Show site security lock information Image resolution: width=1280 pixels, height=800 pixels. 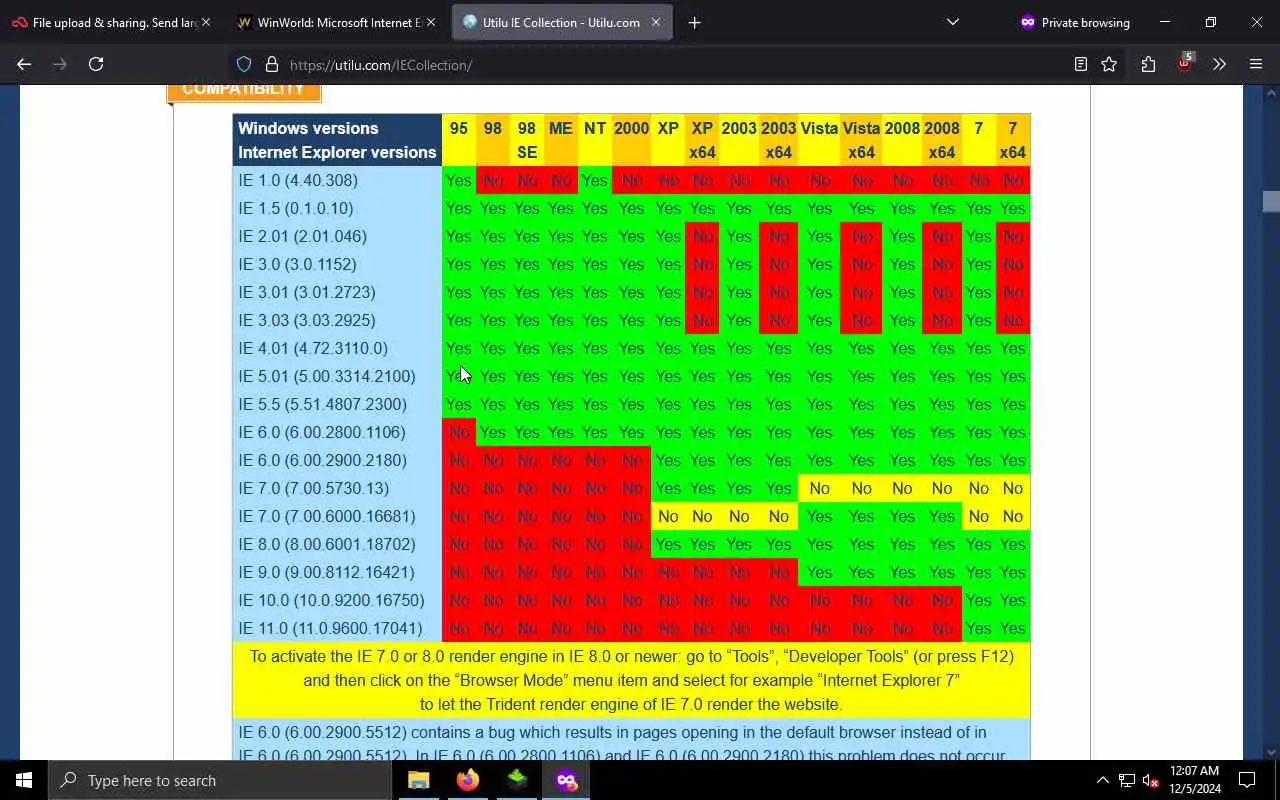[x=271, y=64]
